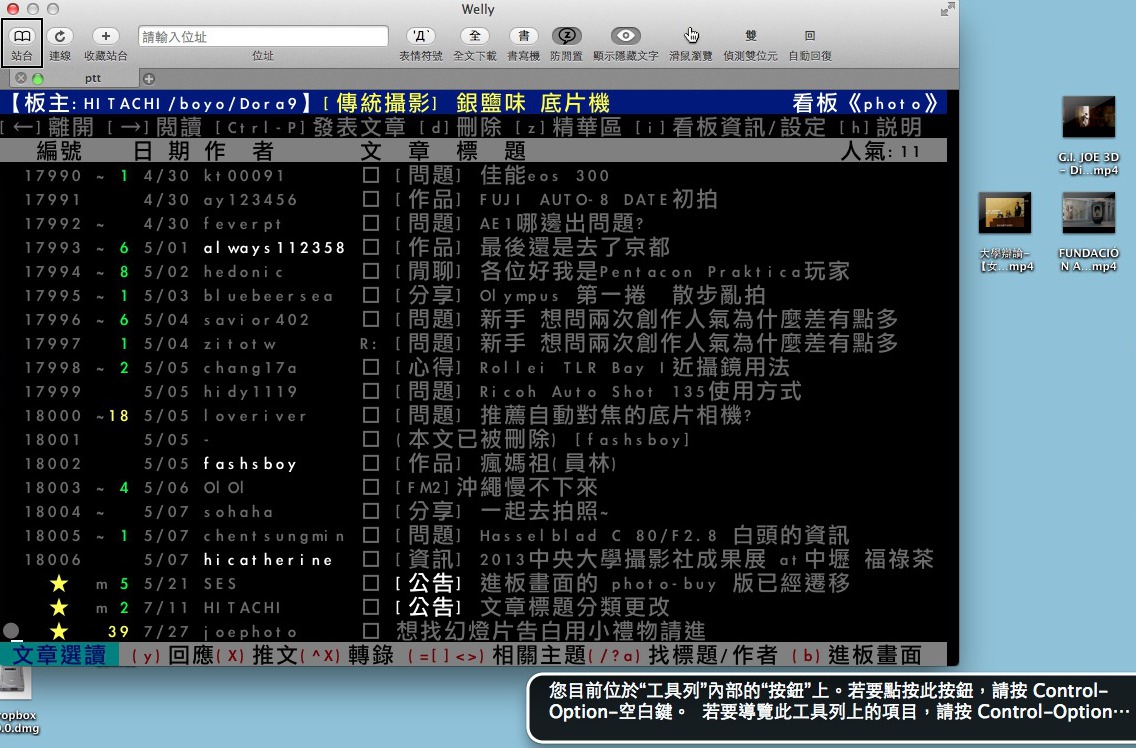Select the ptt tab

[93, 78]
